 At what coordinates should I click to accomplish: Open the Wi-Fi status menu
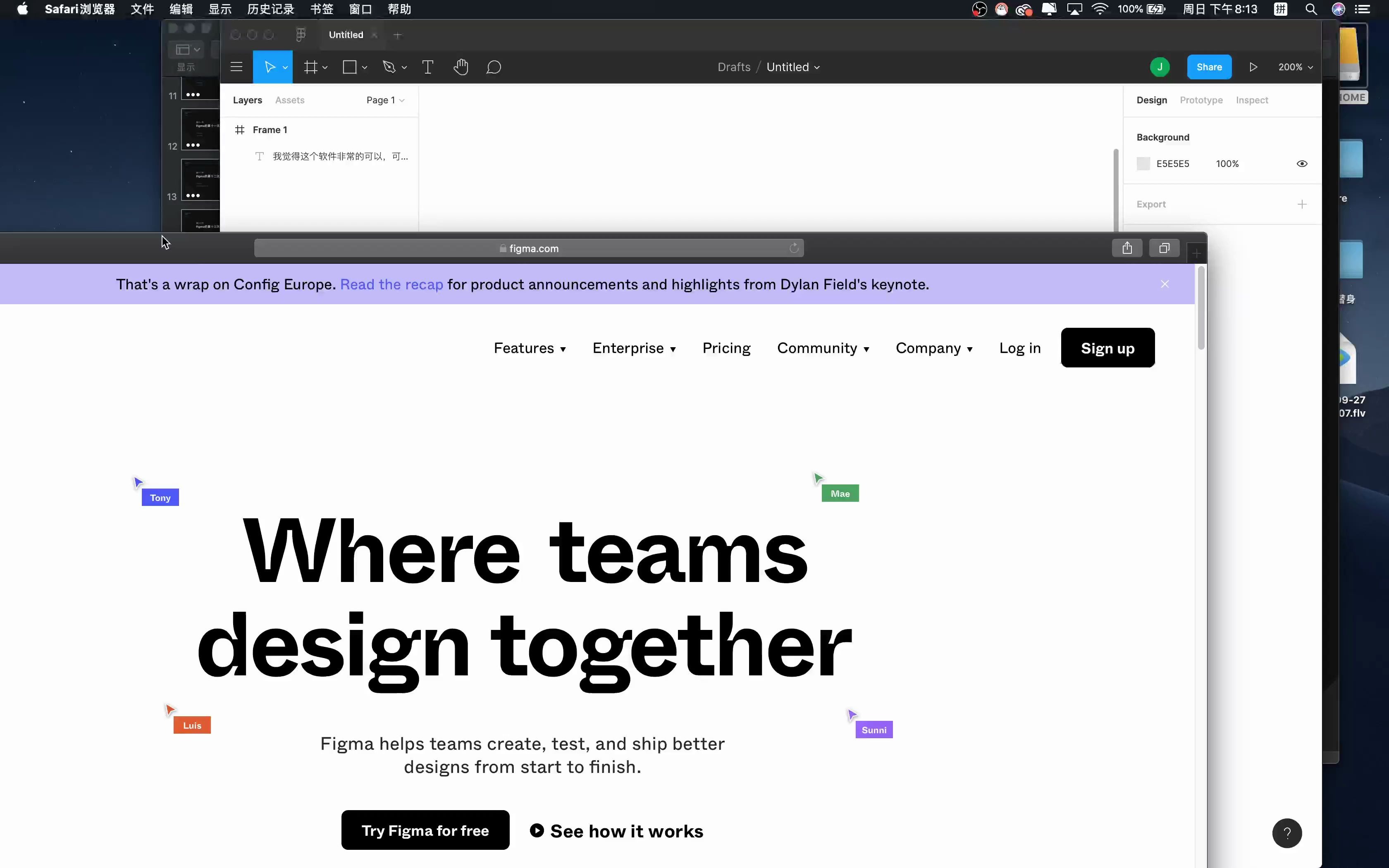click(x=1099, y=9)
